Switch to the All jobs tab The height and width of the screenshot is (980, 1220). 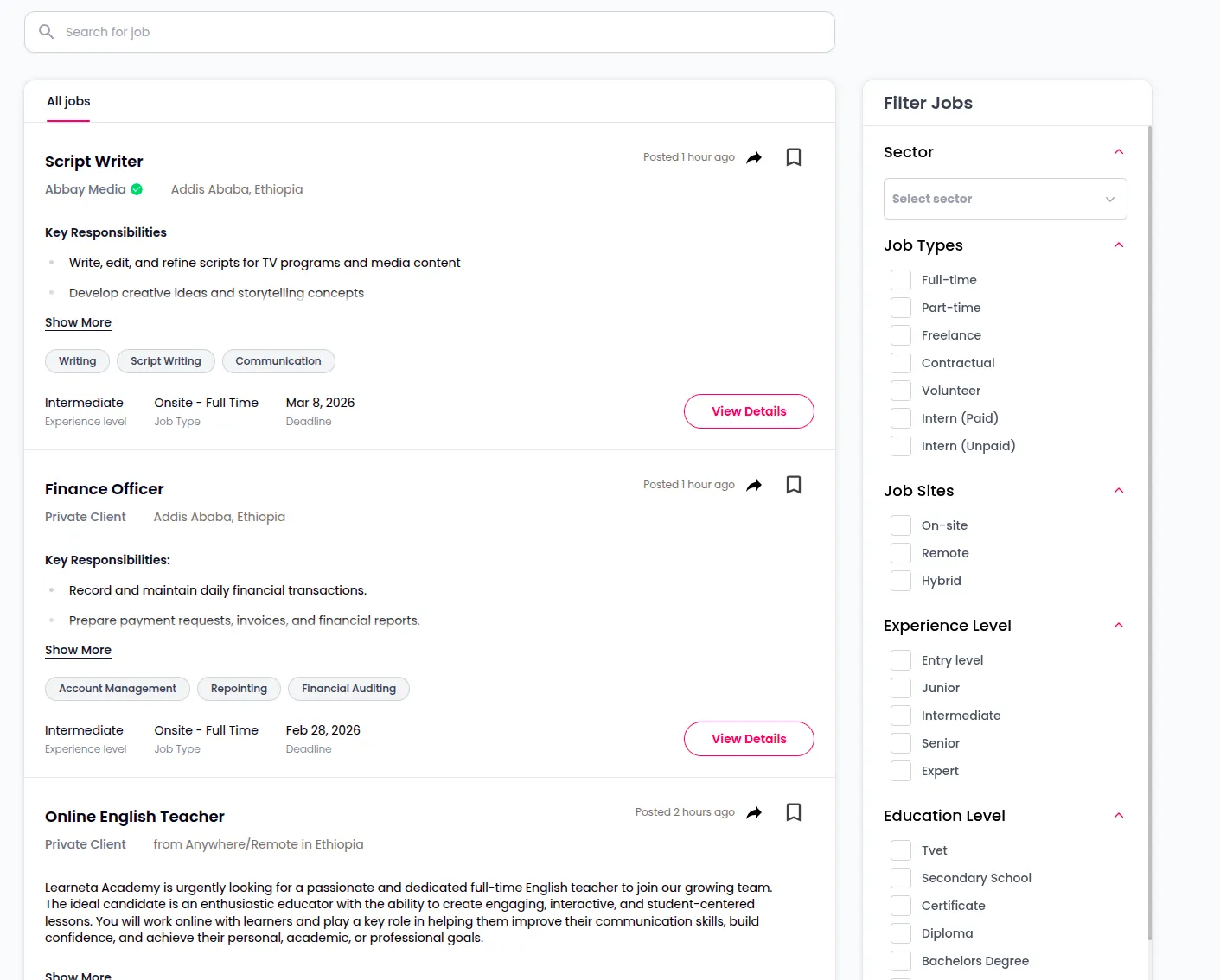[68, 101]
